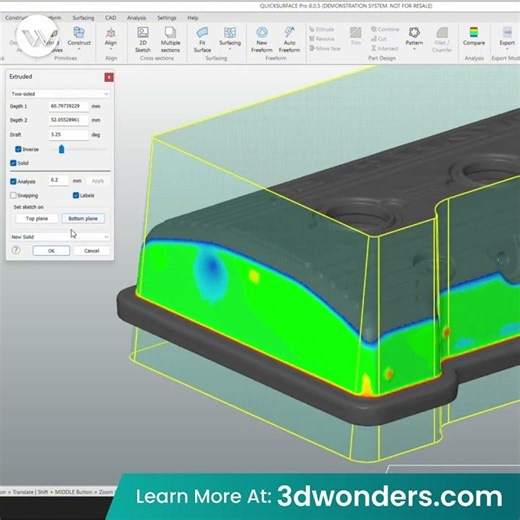
Task: Uncheck the Solid checkbox
Action: 13,163
